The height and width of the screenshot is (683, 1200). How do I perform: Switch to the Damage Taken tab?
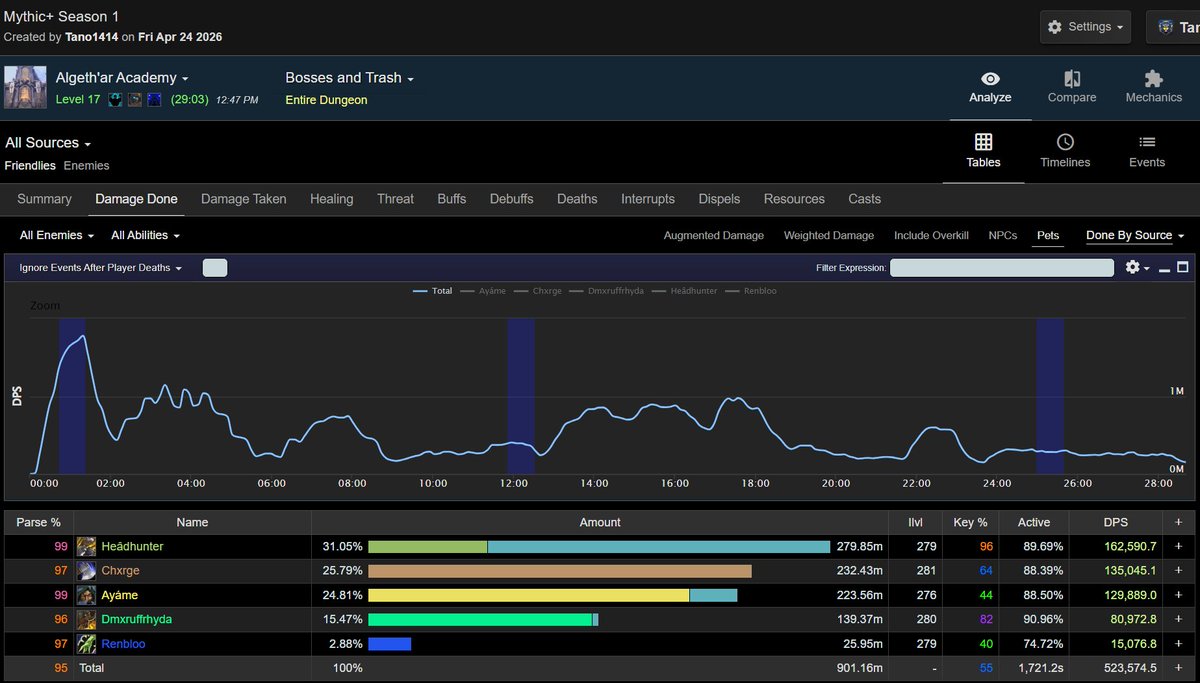[244, 199]
